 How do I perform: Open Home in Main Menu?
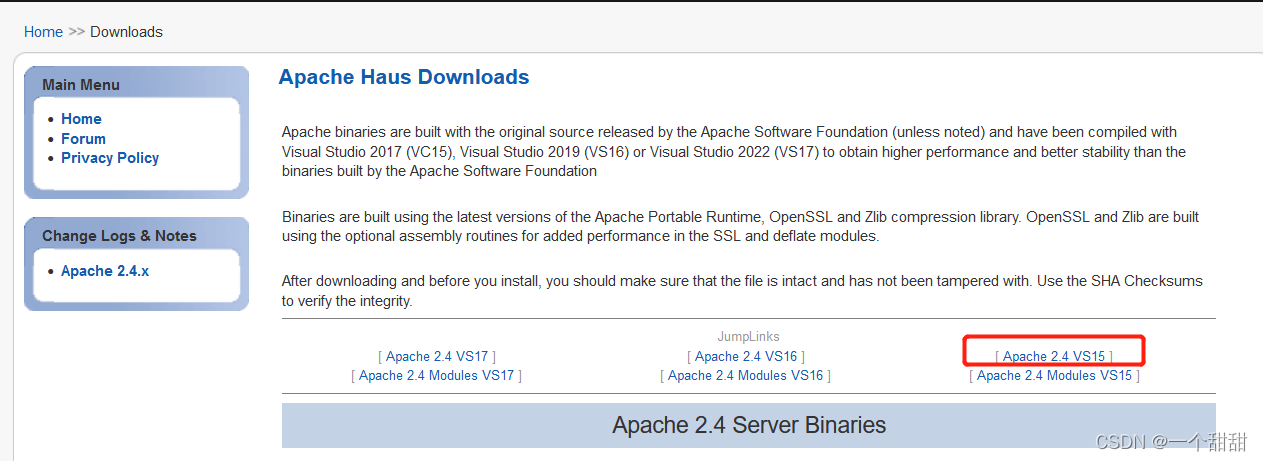pyautogui.click(x=81, y=119)
